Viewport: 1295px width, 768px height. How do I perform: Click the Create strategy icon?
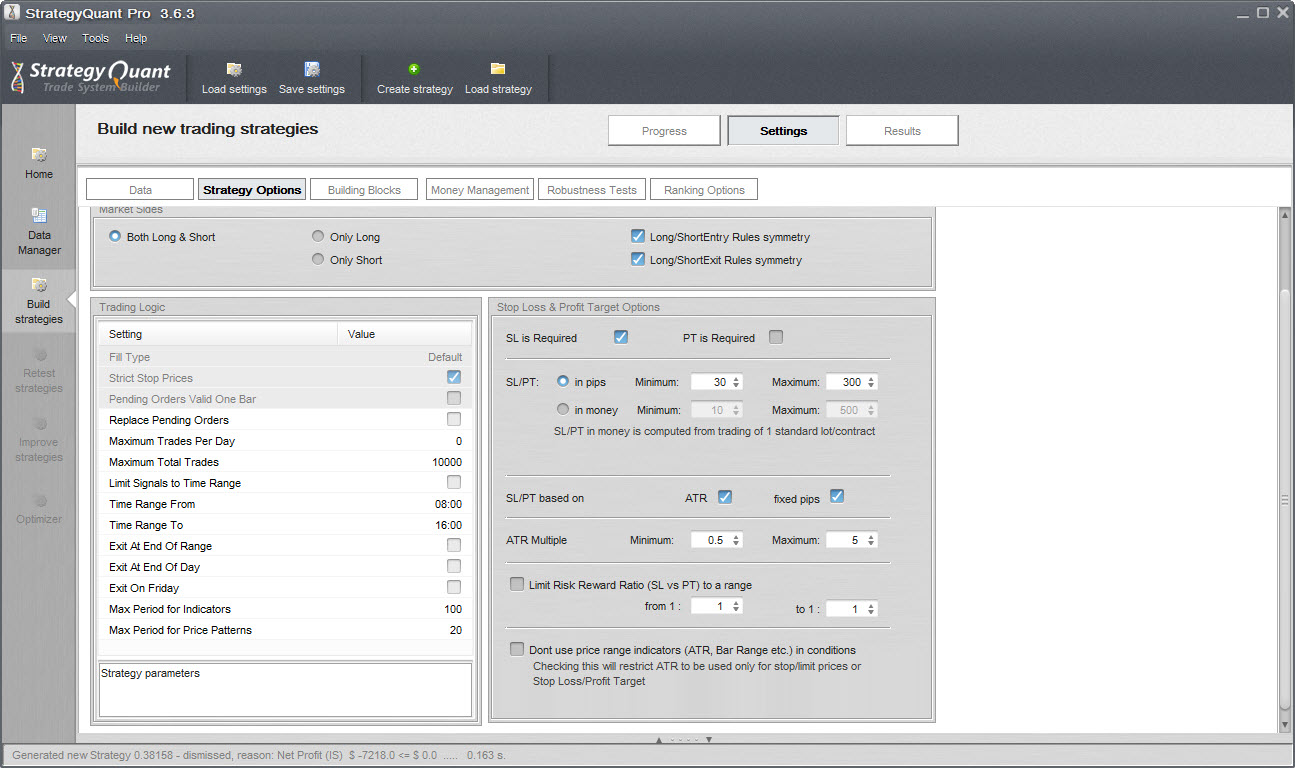point(414,69)
